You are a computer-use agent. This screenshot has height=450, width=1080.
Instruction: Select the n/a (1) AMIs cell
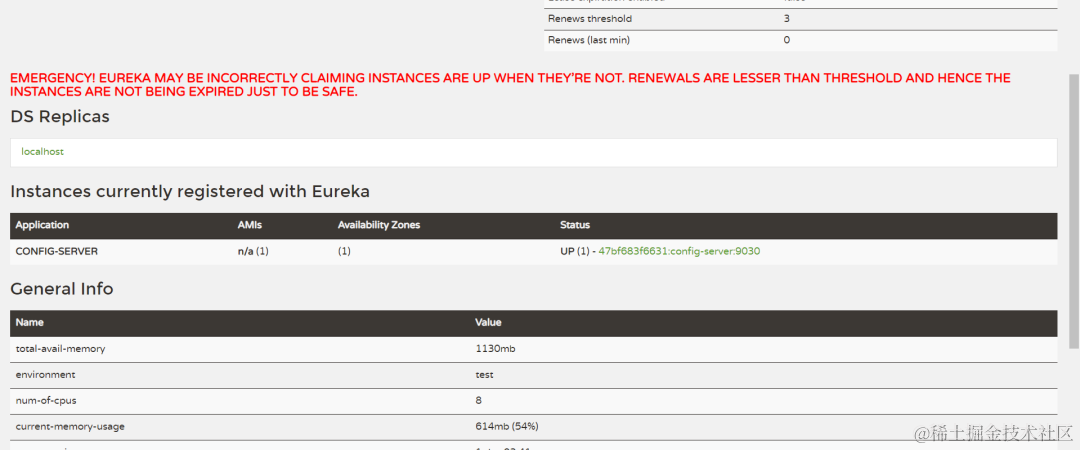(x=253, y=252)
